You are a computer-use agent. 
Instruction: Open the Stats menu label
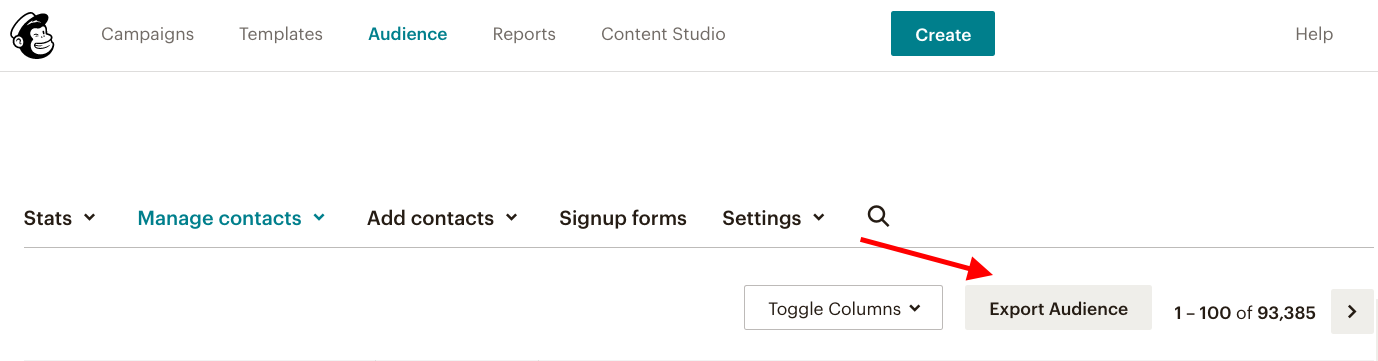tap(48, 218)
